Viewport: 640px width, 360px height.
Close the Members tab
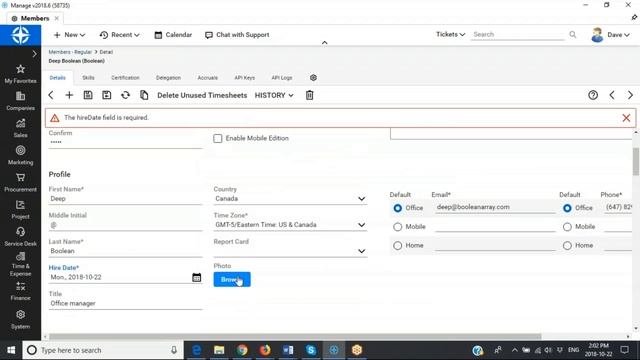[57, 18]
